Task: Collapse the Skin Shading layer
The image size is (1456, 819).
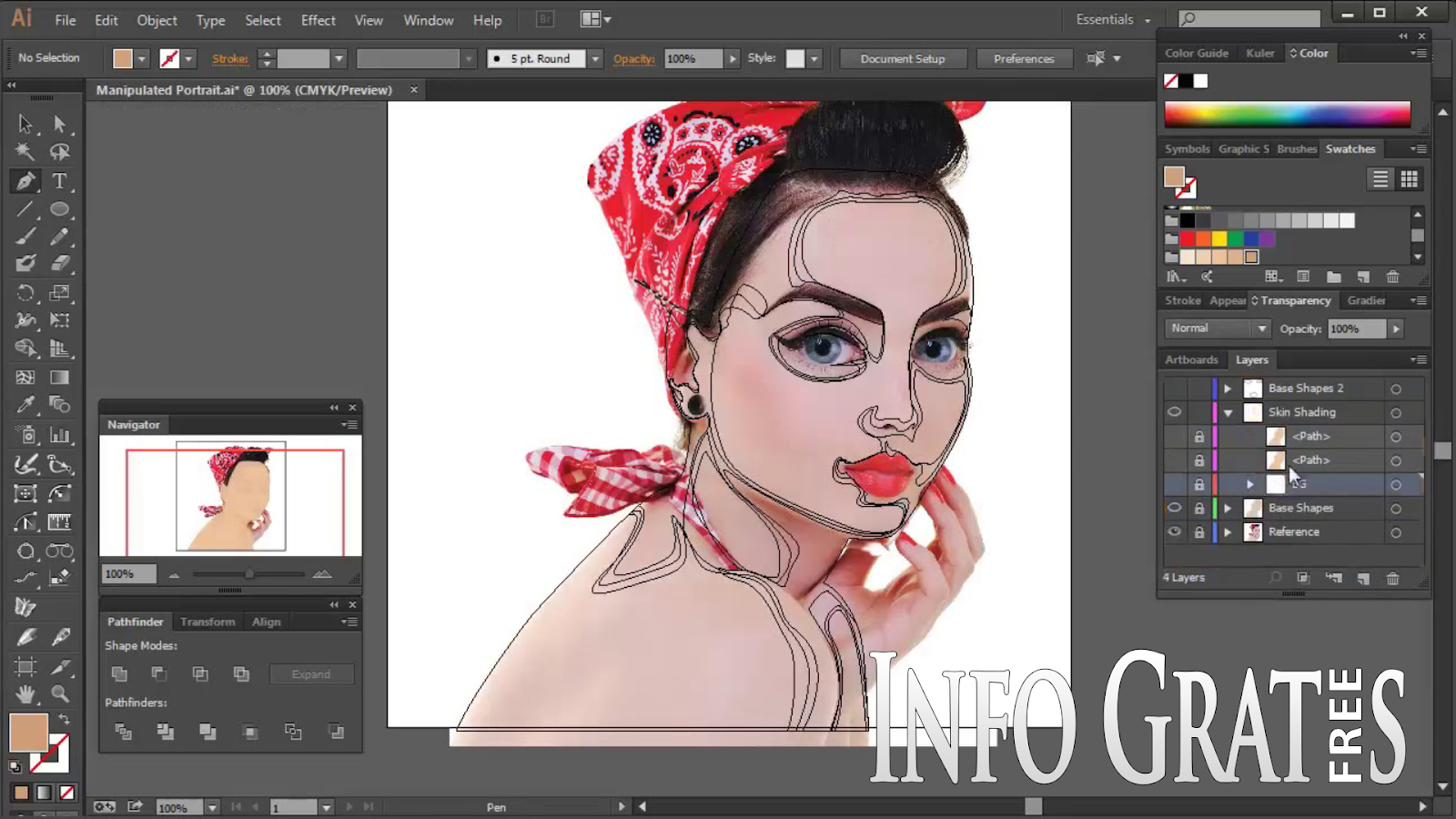Action: pyautogui.click(x=1228, y=413)
